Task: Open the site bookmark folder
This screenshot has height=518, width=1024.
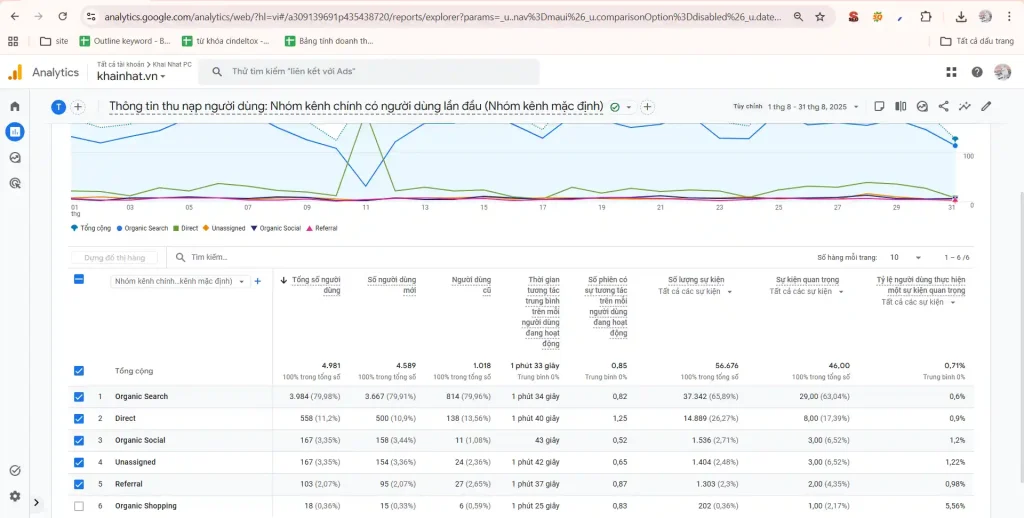Action: tap(54, 41)
